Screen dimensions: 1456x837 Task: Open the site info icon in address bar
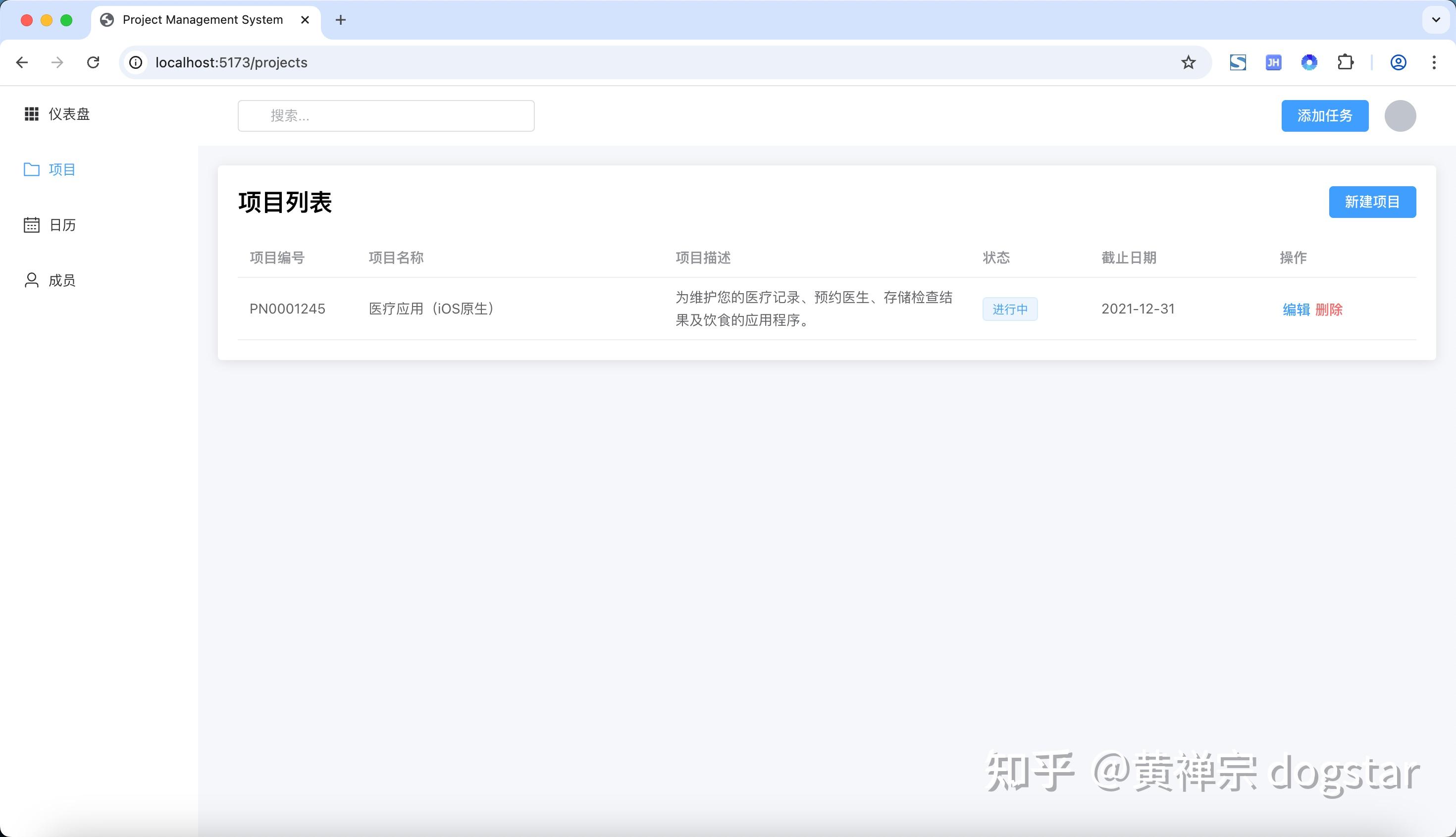pyautogui.click(x=135, y=62)
